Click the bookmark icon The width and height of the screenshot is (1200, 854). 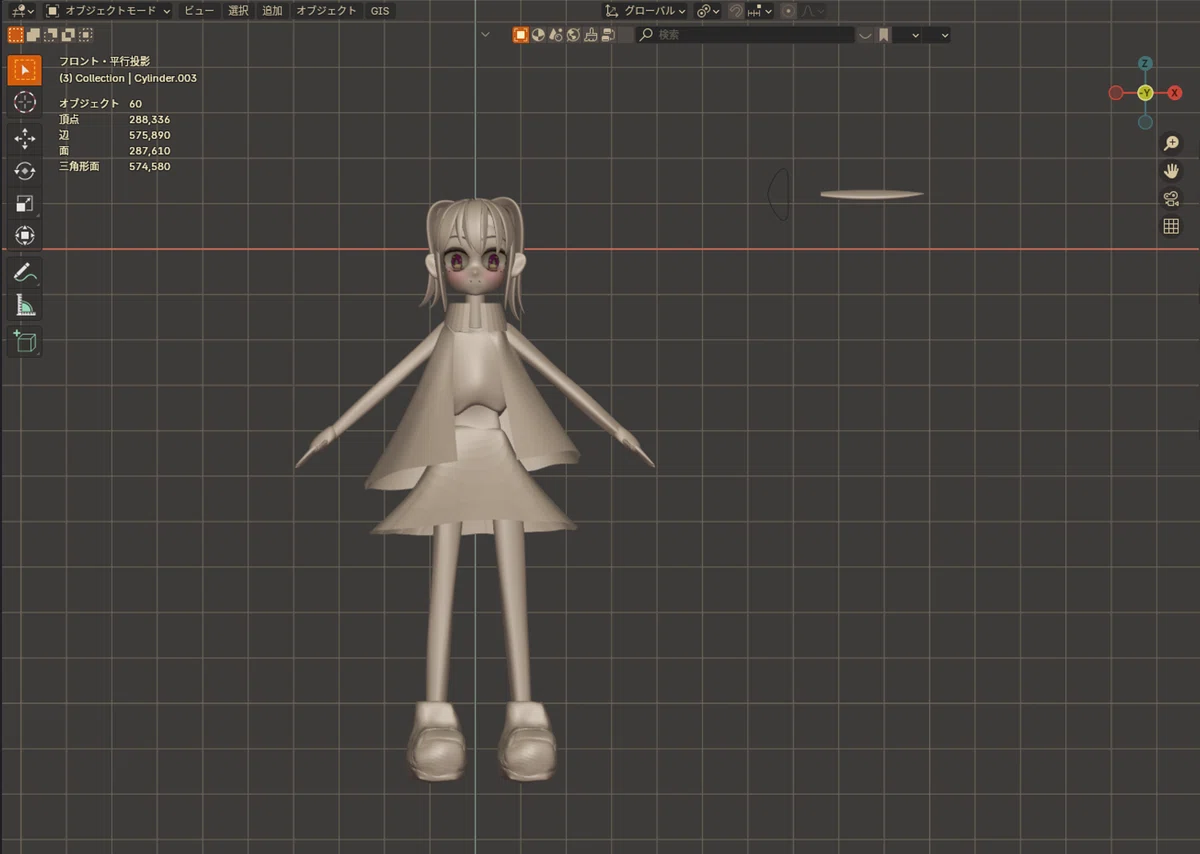click(884, 34)
